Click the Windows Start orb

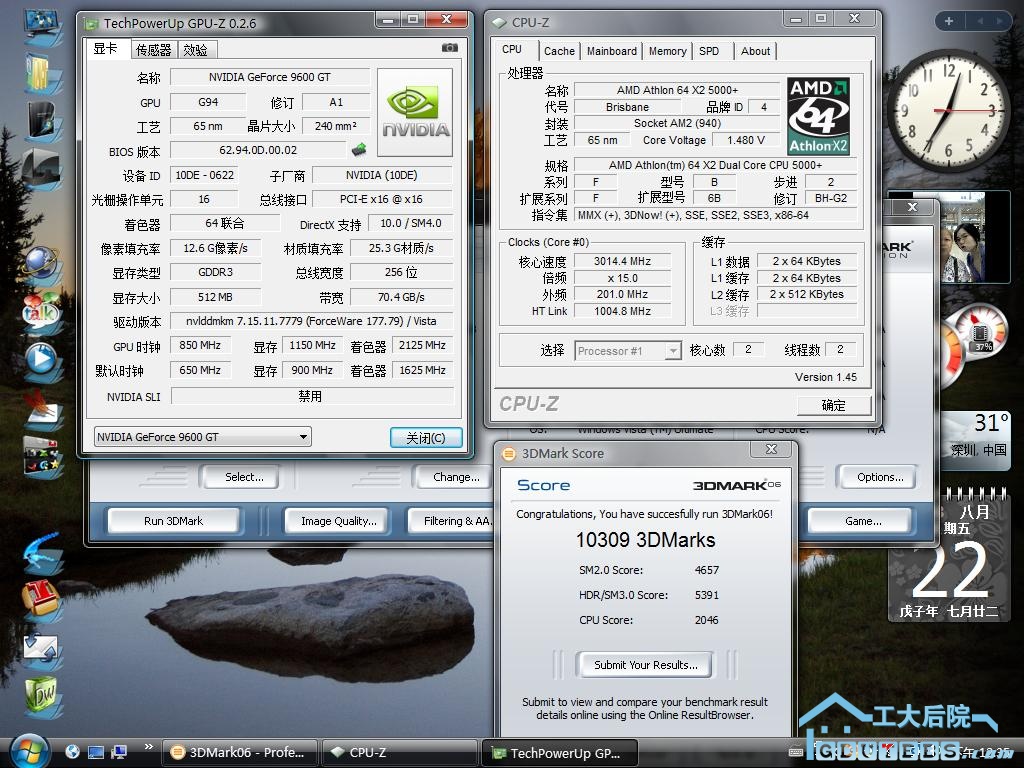pyautogui.click(x=29, y=750)
